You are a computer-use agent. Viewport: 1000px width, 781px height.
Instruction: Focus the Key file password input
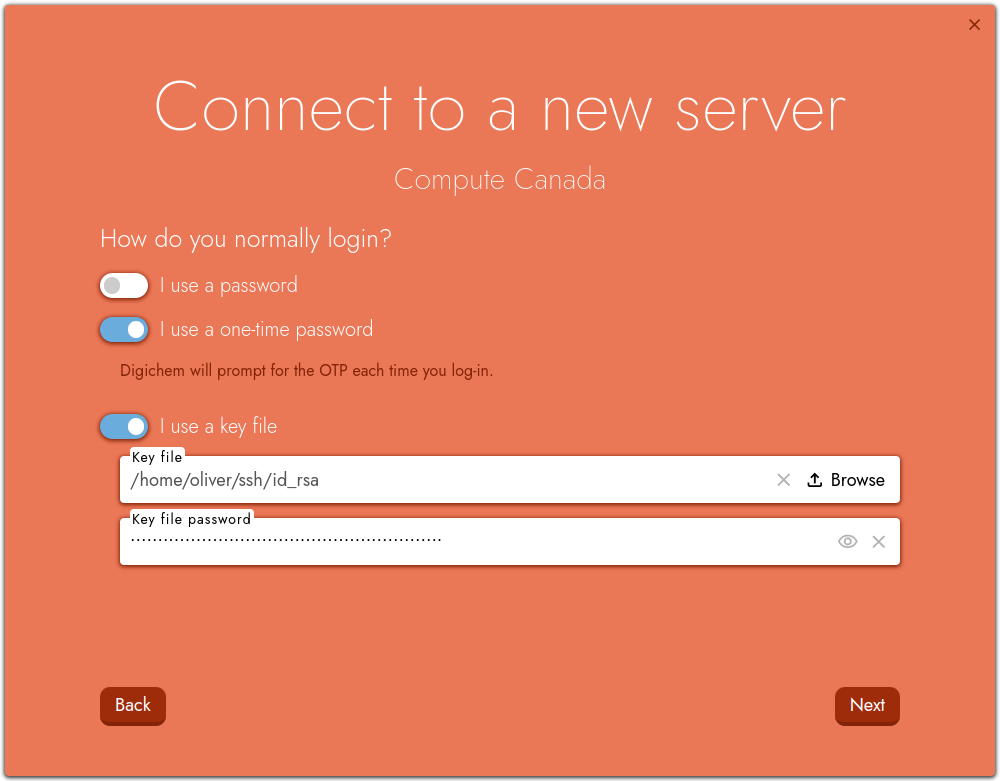pyautogui.click(x=470, y=542)
